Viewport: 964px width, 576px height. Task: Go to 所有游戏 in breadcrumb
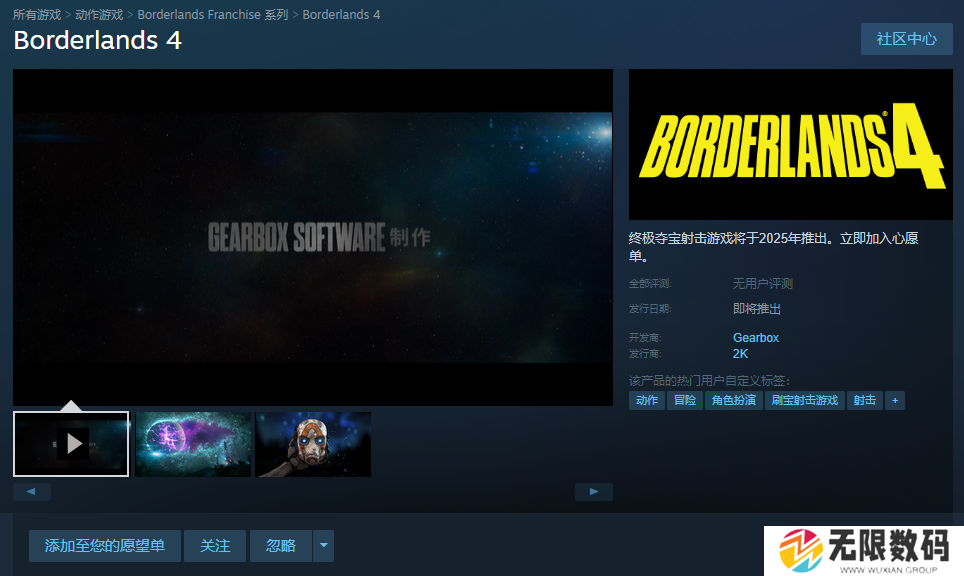37,15
